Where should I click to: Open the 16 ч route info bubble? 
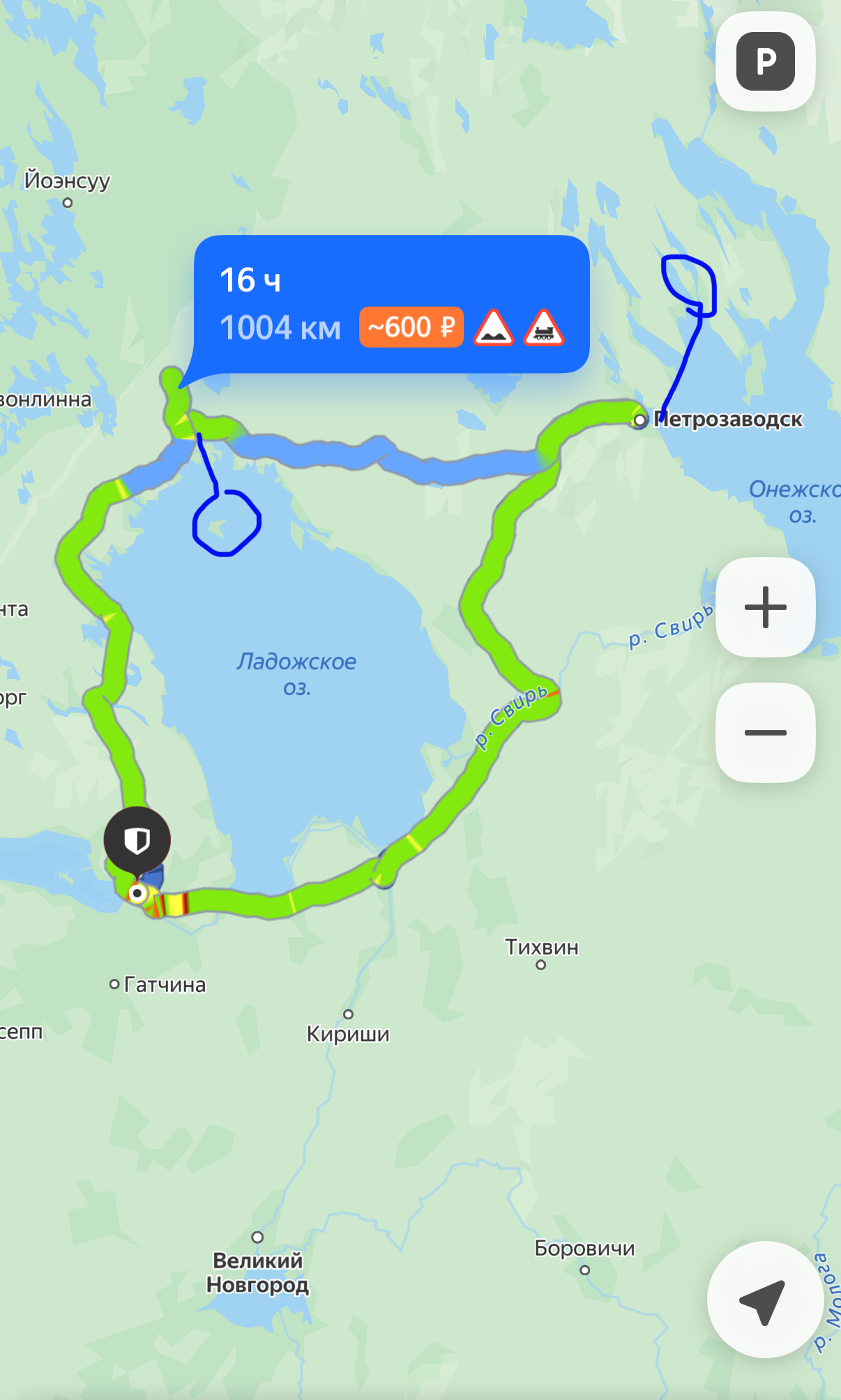click(x=392, y=305)
